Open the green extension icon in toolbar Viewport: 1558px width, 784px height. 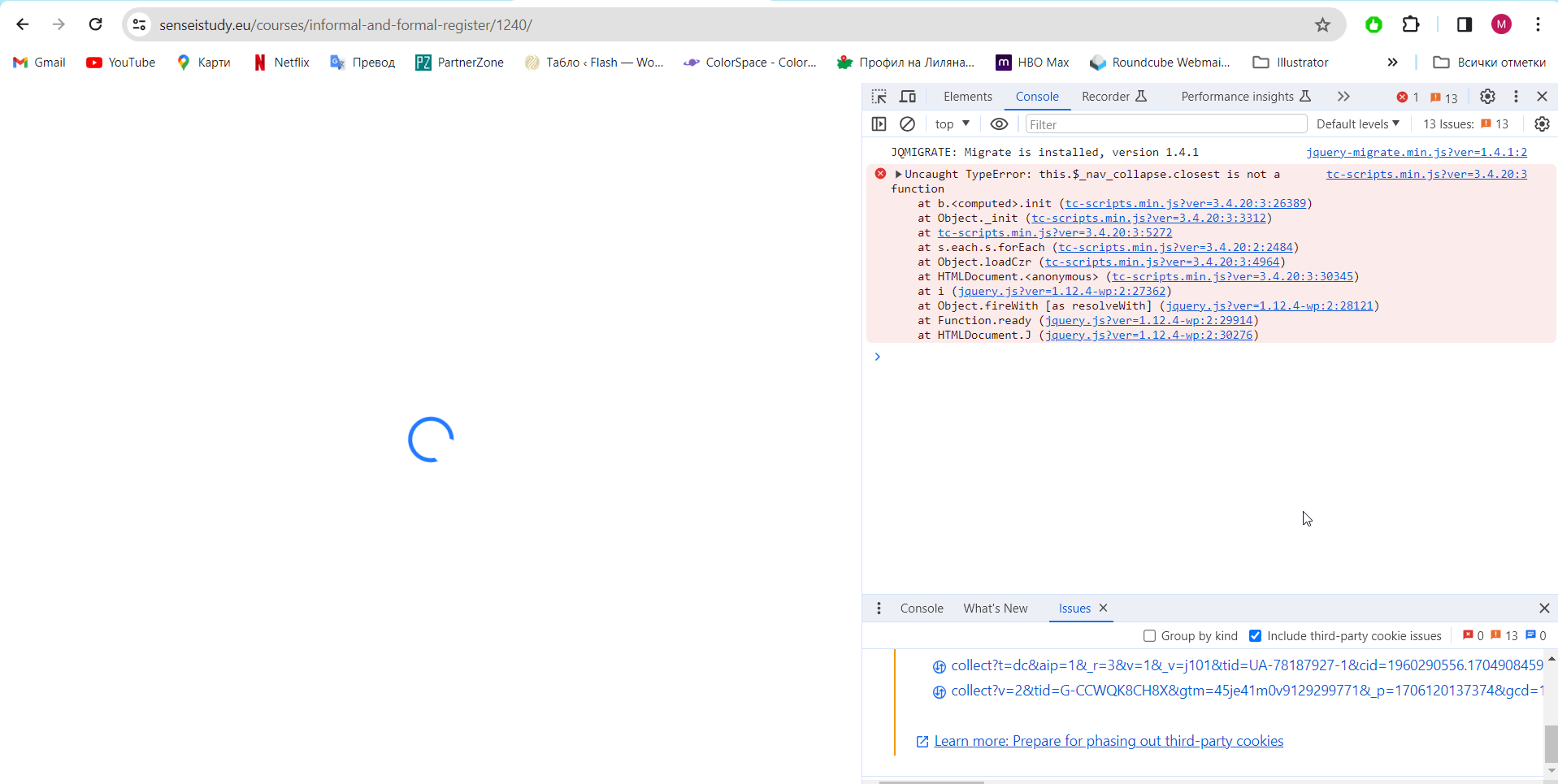coord(1374,25)
